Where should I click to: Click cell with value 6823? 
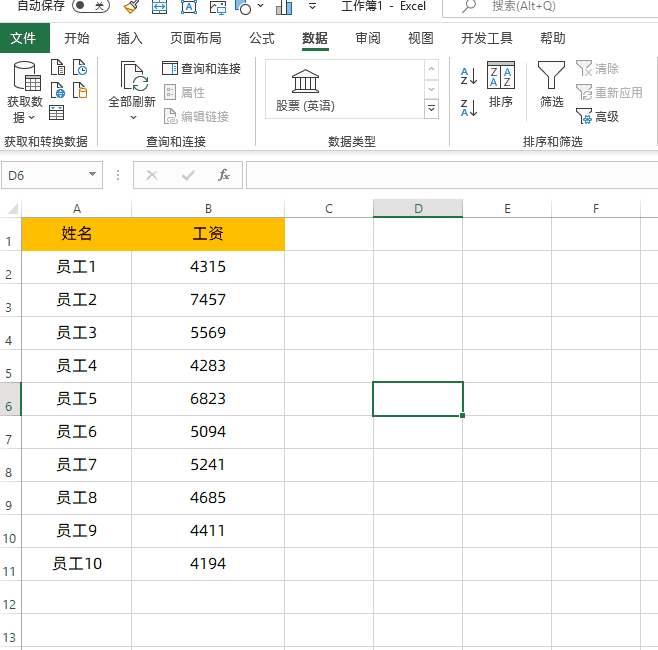(208, 399)
